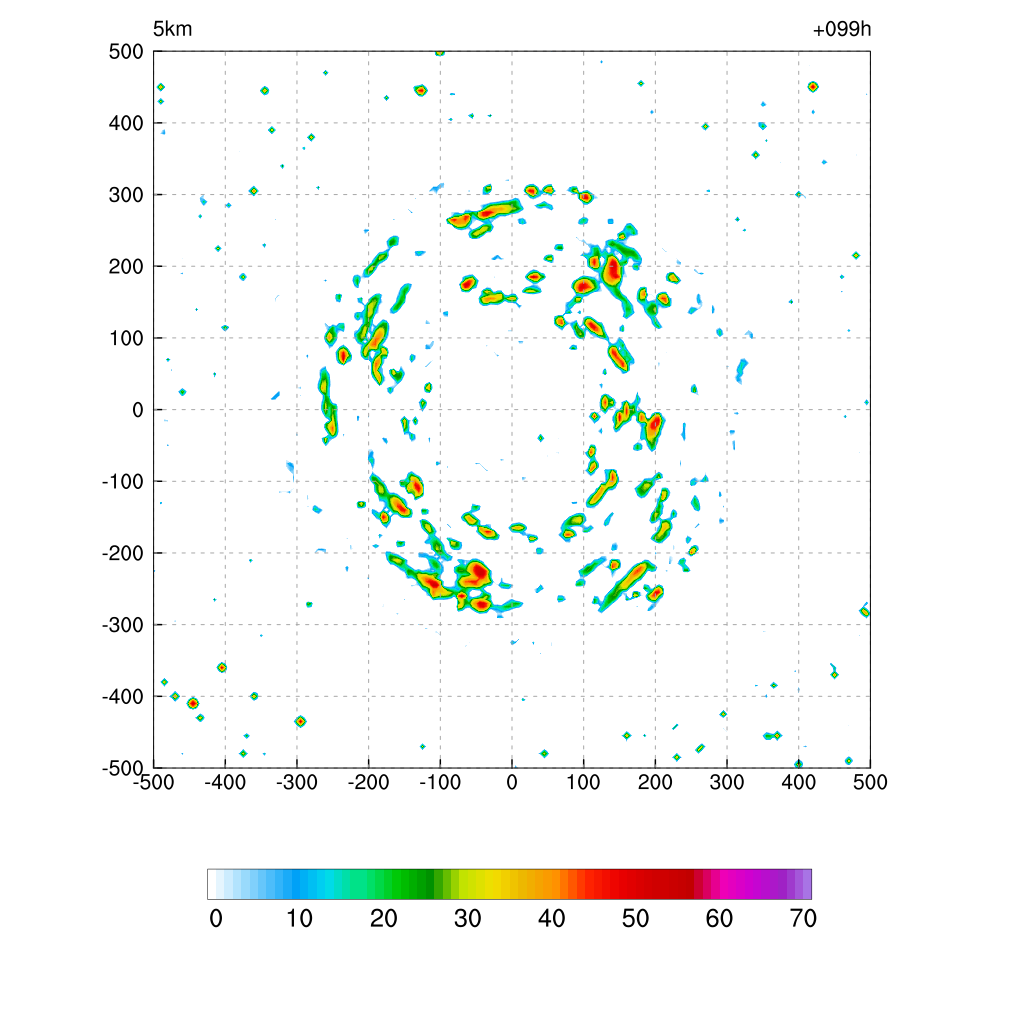This screenshot has width=1024, height=1024.
Task: Click the x-axis label '500'
Action: point(870,782)
